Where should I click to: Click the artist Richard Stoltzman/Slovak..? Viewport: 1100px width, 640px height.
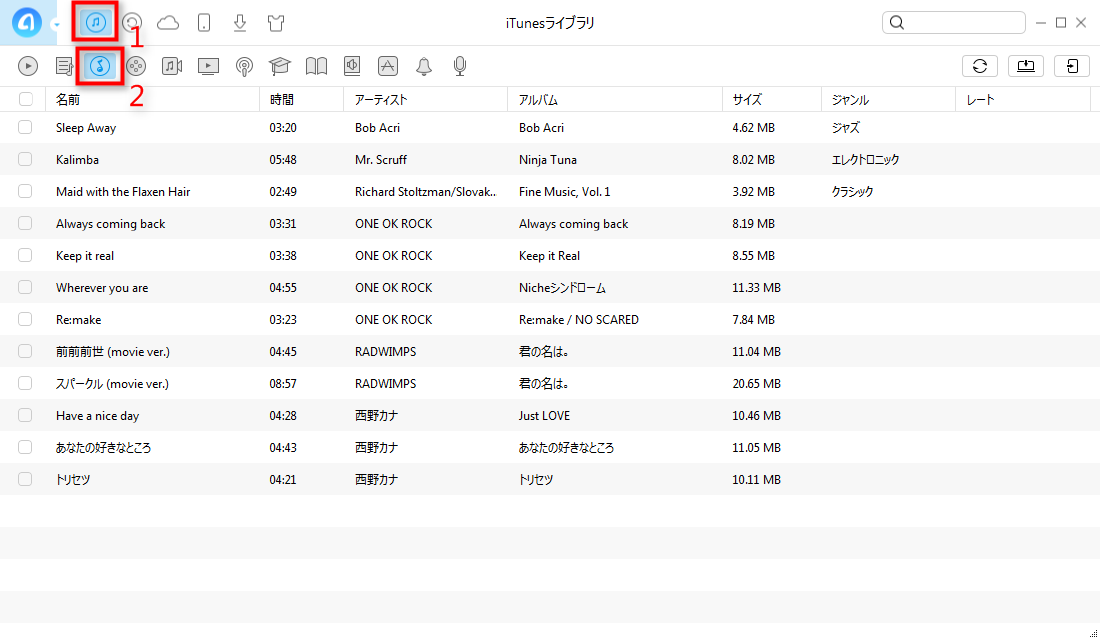click(425, 192)
